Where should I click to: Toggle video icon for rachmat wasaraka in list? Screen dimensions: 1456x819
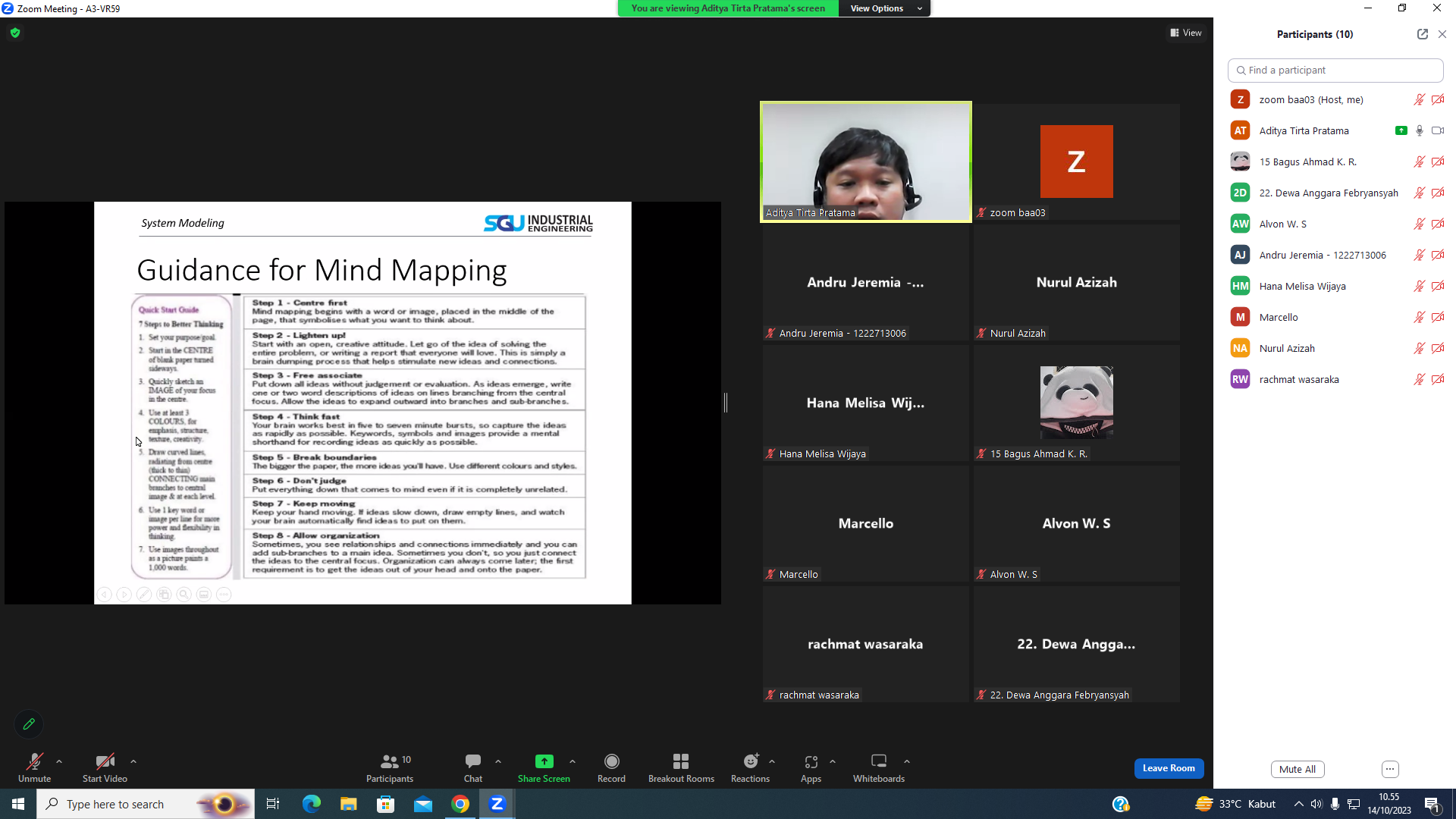pyautogui.click(x=1438, y=379)
